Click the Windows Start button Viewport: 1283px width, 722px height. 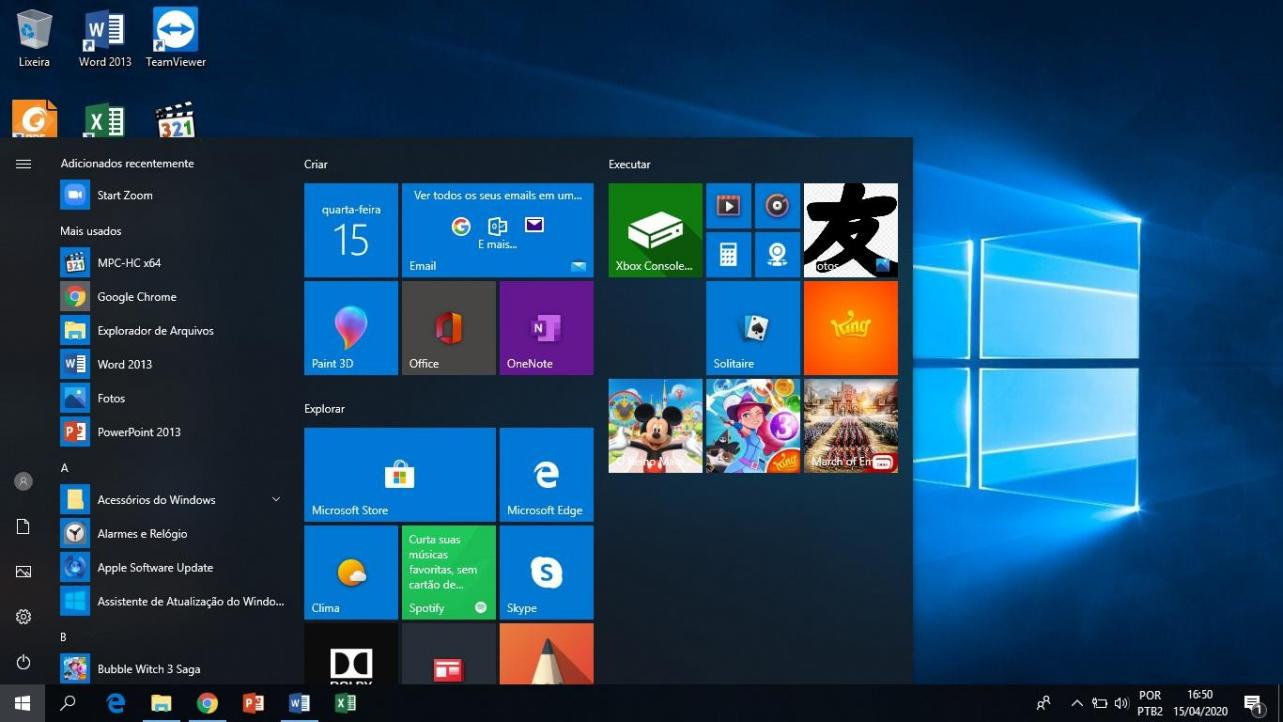pos(22,703)
